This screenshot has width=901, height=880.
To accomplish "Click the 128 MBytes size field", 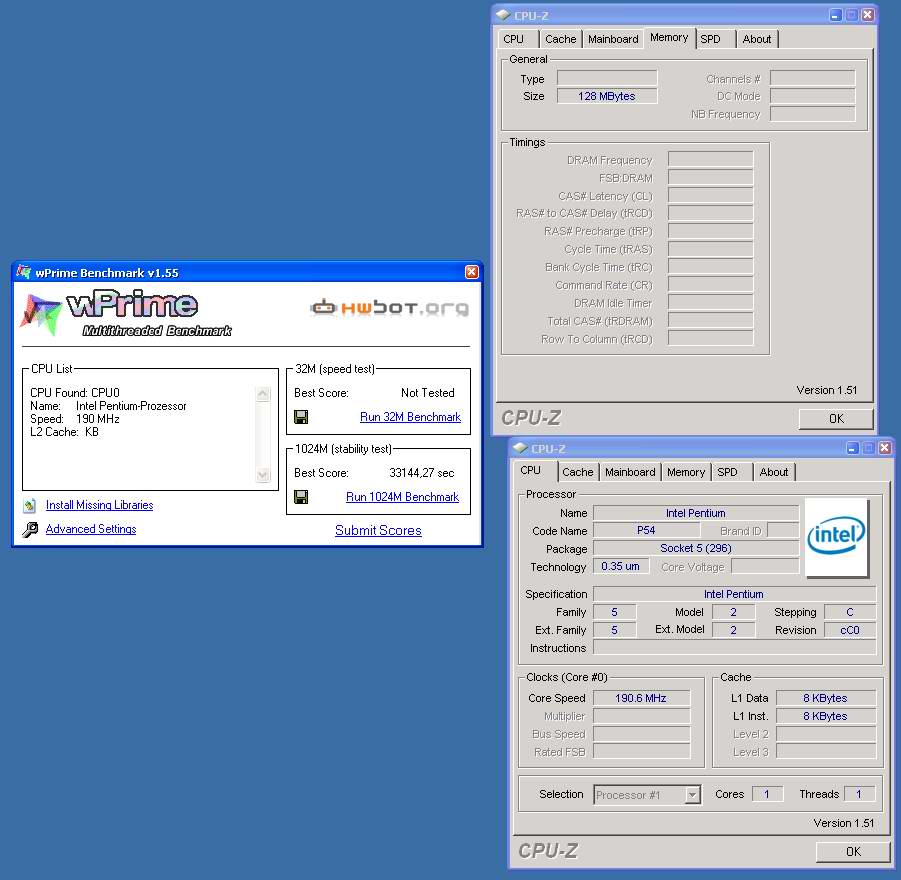I will coord(607,96).
